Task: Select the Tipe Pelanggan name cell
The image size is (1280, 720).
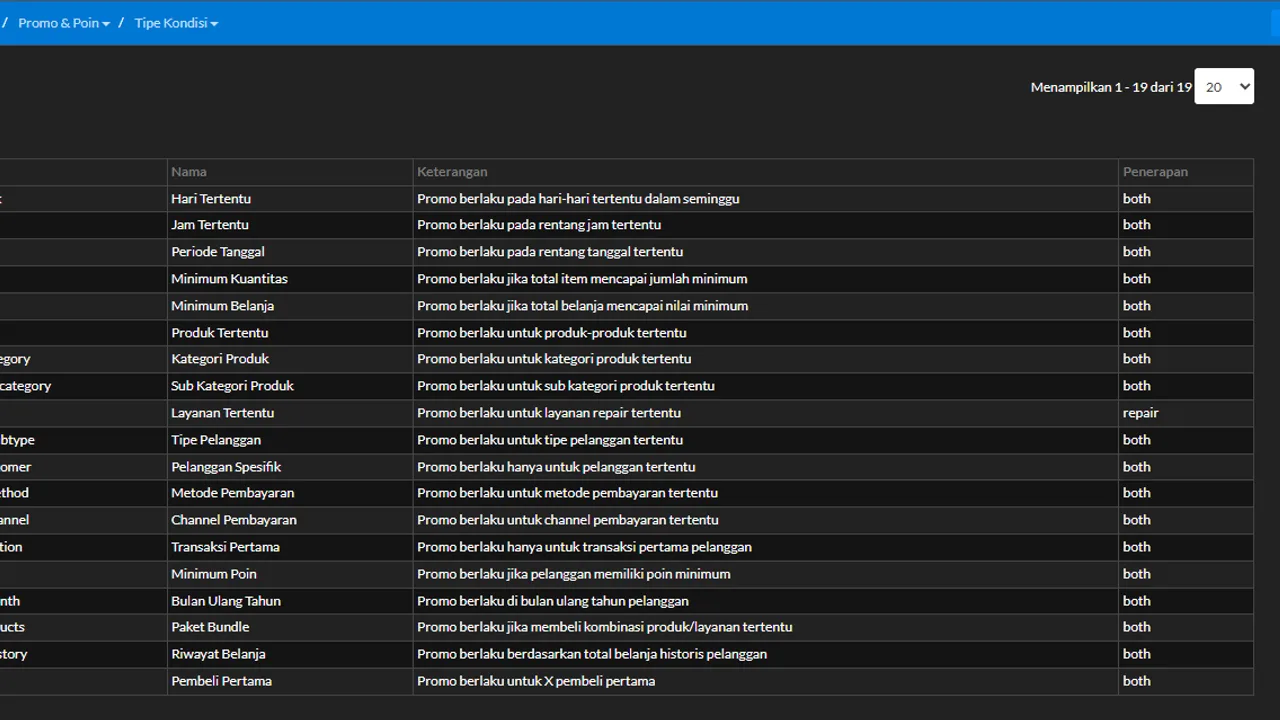Action: 290,440
